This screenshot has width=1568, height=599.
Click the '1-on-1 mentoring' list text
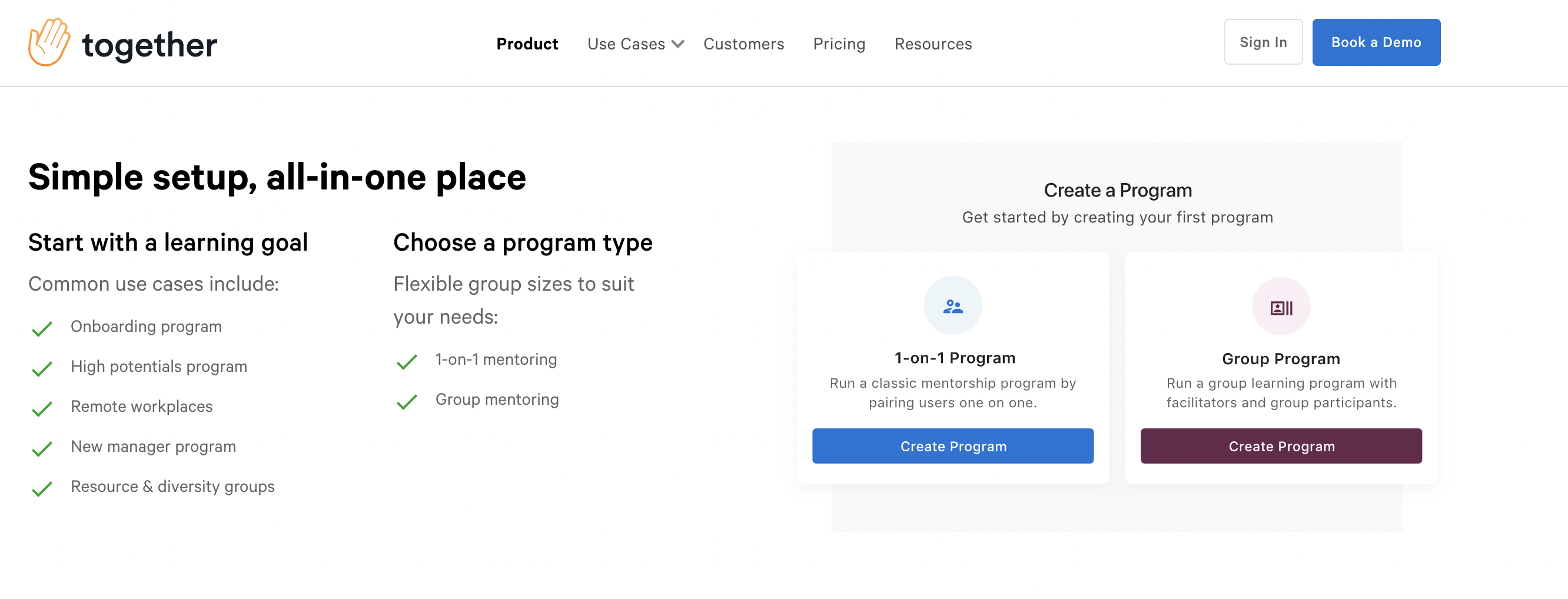(x=496, y=359)
